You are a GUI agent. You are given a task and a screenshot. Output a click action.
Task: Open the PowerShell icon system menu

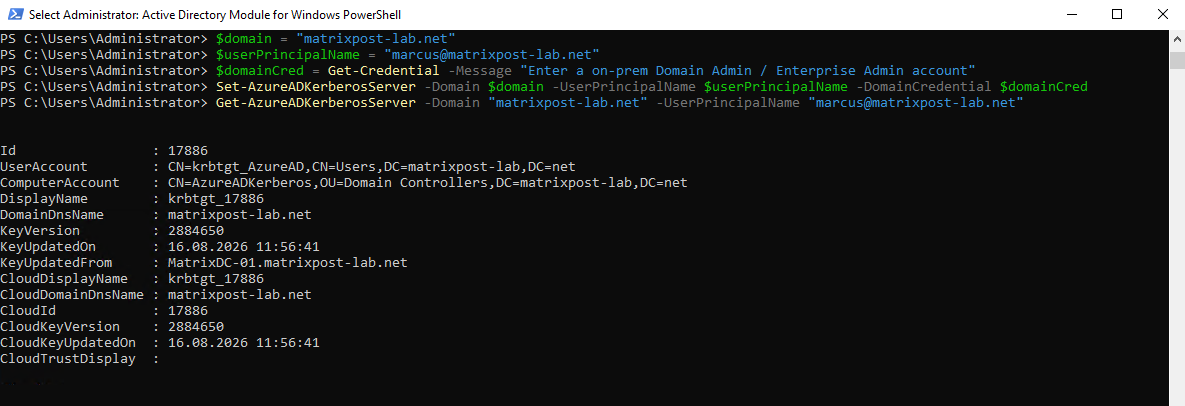coord(14,14)
